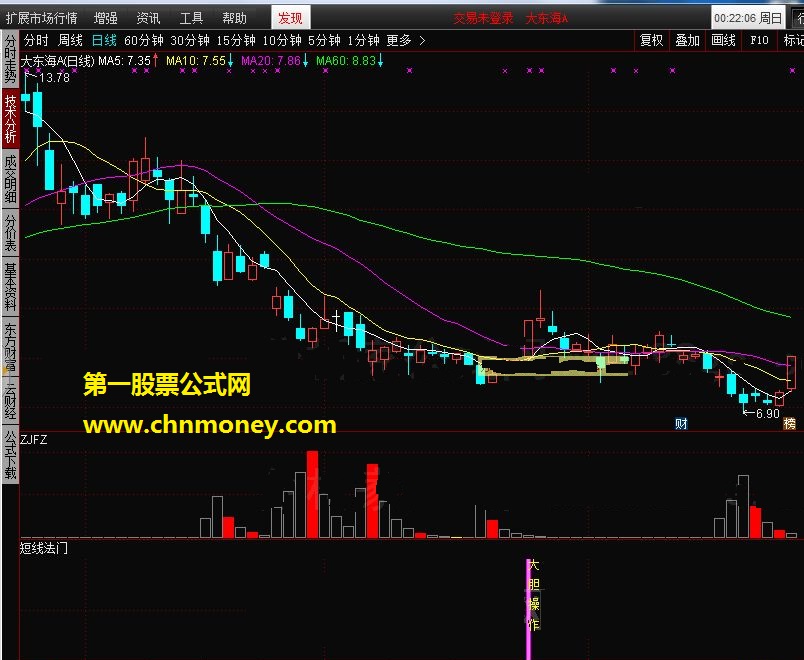Click the MA10: 7.55 indicator label

[196, 61]
